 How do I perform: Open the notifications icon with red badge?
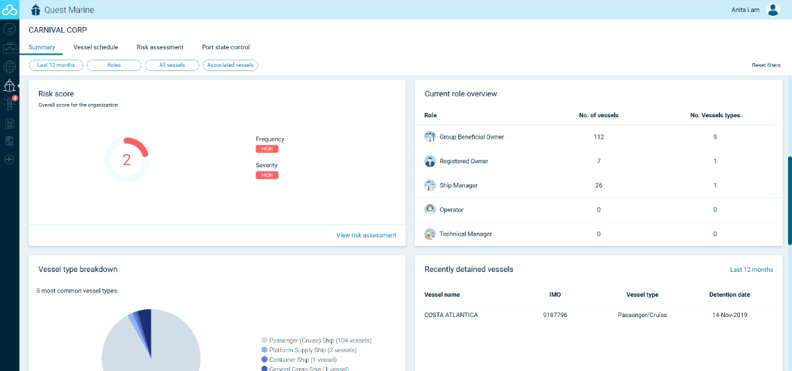pos(10,103)
